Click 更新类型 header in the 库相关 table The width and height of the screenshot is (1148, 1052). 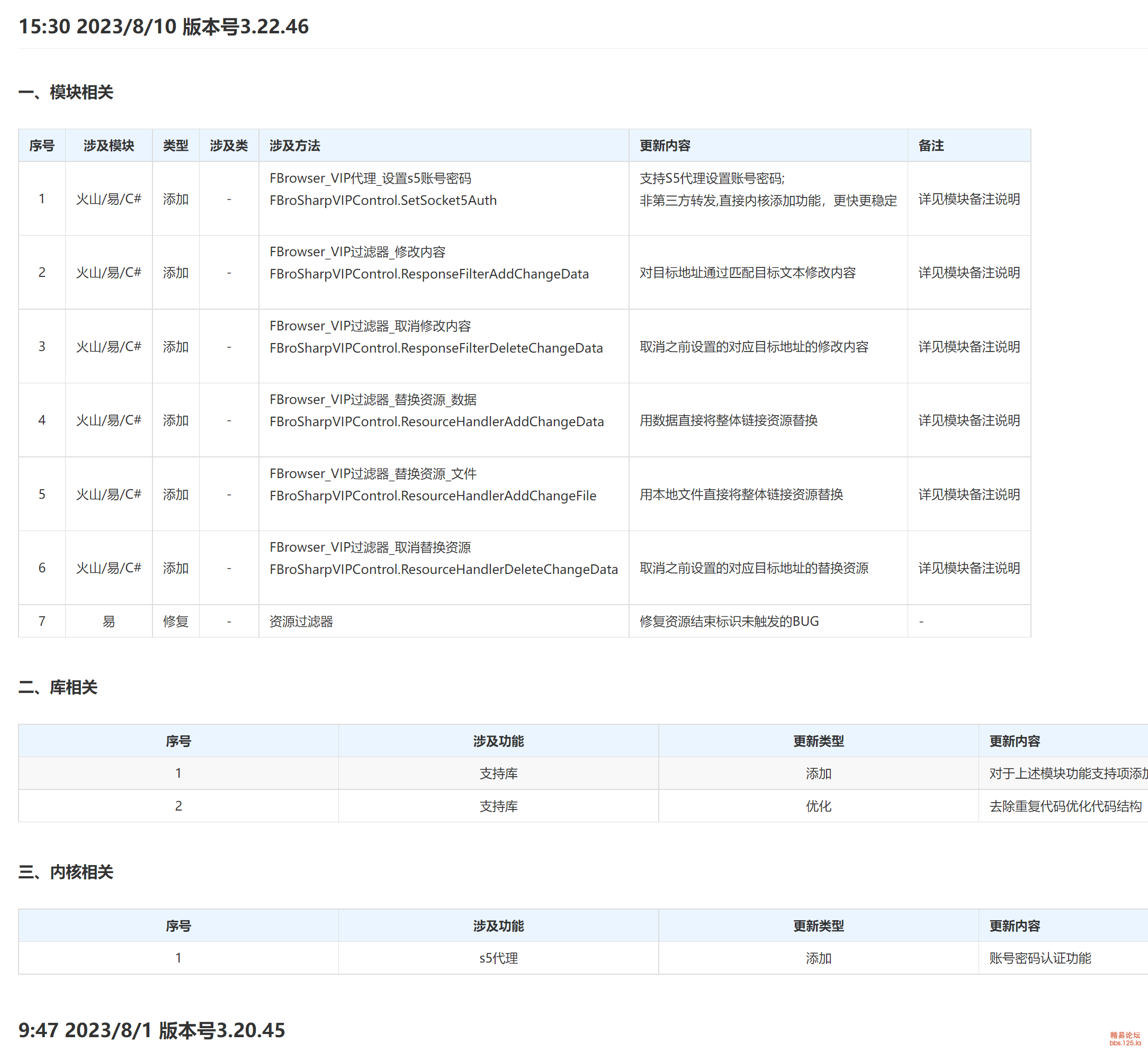point(818,741)
